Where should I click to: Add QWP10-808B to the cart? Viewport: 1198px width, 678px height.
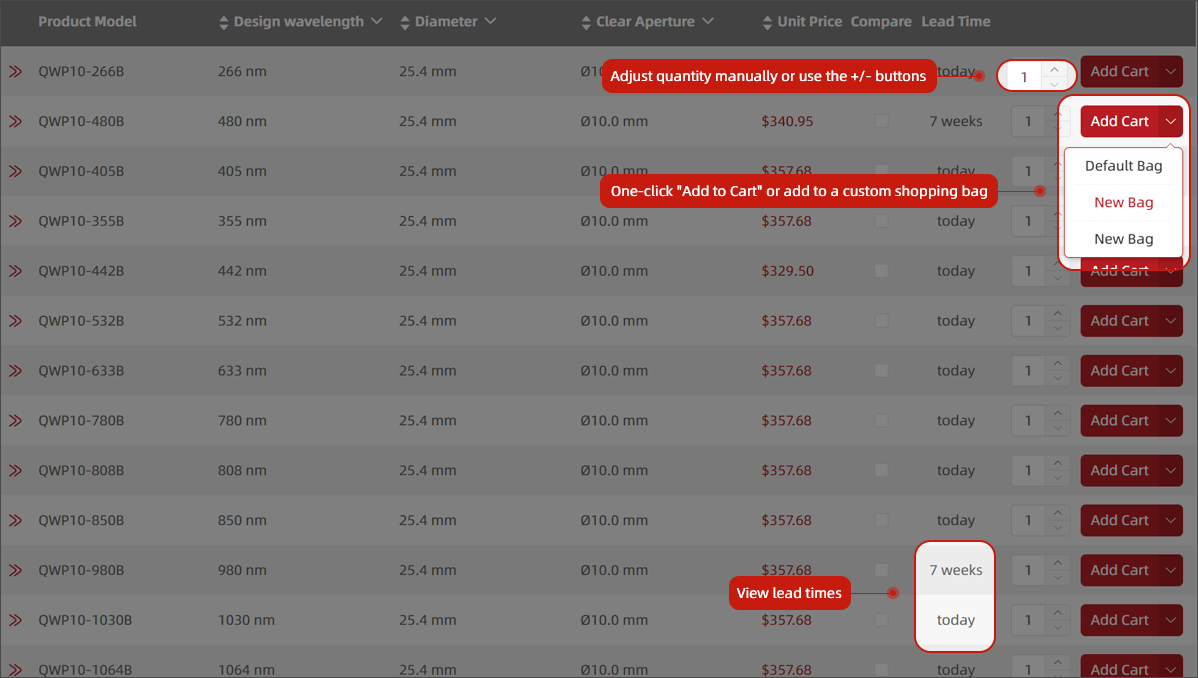(x=1119, y=471)
